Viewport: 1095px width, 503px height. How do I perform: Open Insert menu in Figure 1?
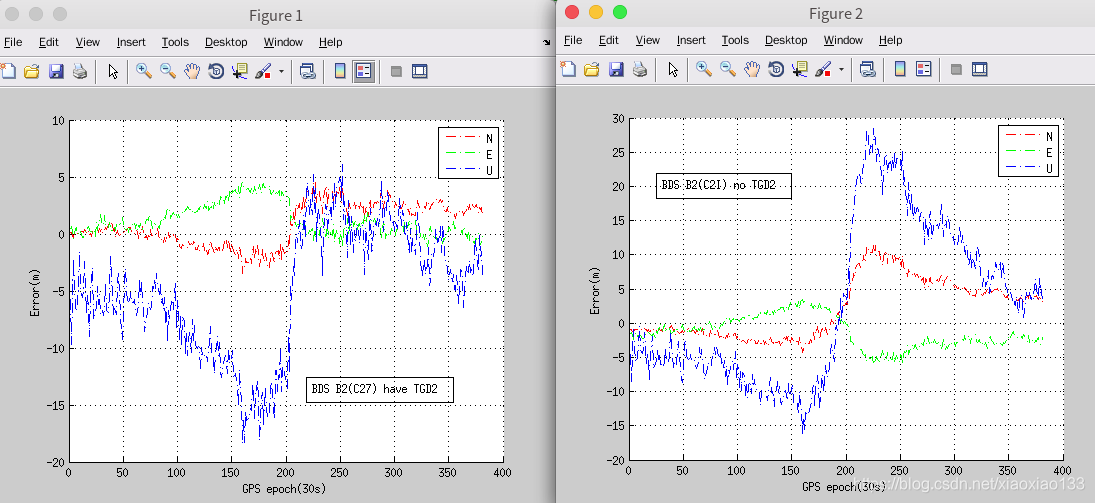pyautogui.click(x=131, y=42)
